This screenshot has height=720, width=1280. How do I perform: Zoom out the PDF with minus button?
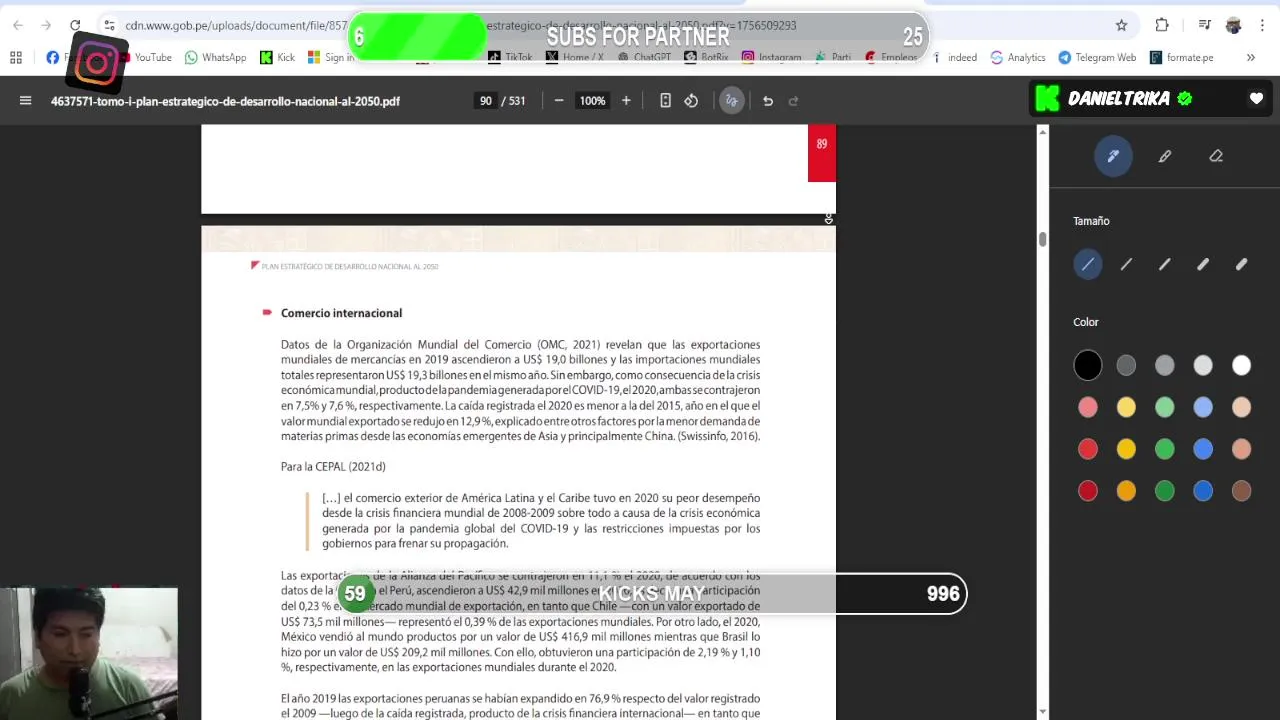pyautogui.click(x=559, y=100)
